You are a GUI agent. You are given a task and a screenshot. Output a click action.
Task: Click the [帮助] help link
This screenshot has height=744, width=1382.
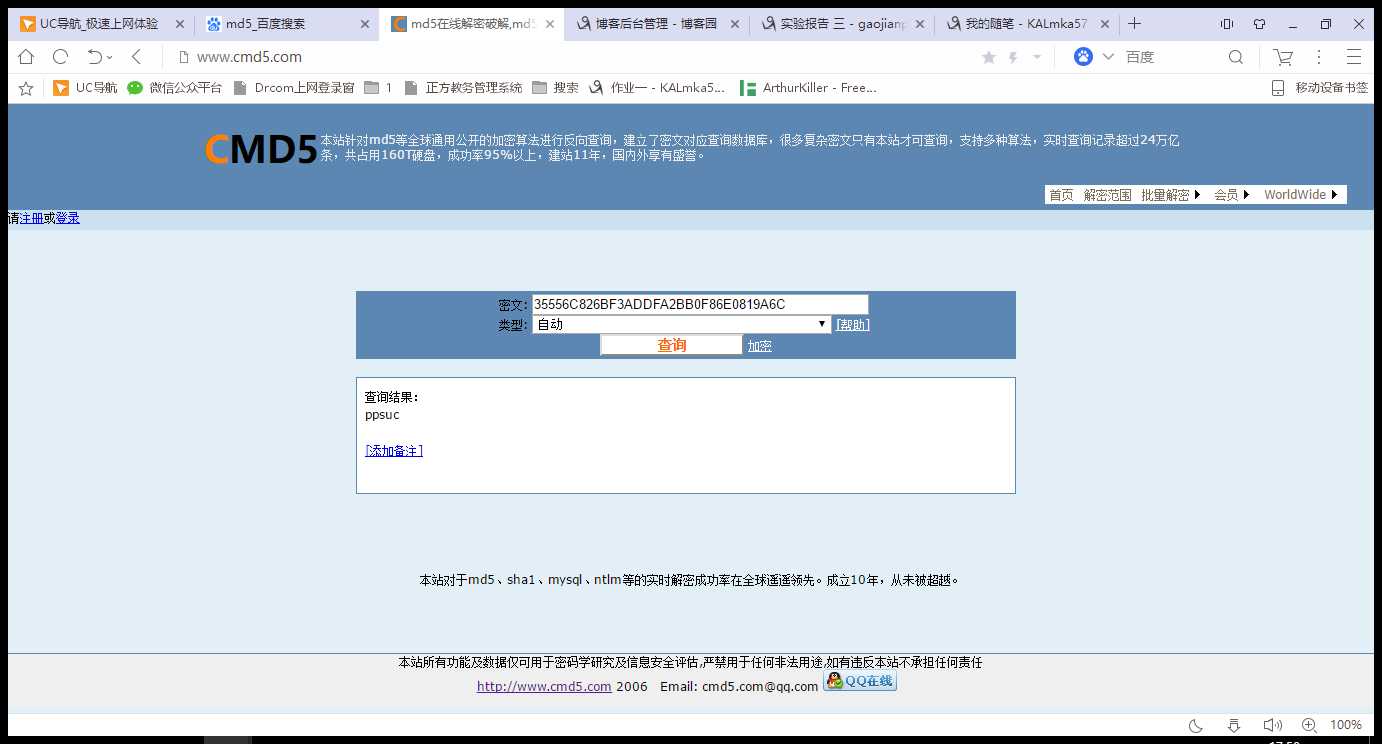tap(853, 325)
